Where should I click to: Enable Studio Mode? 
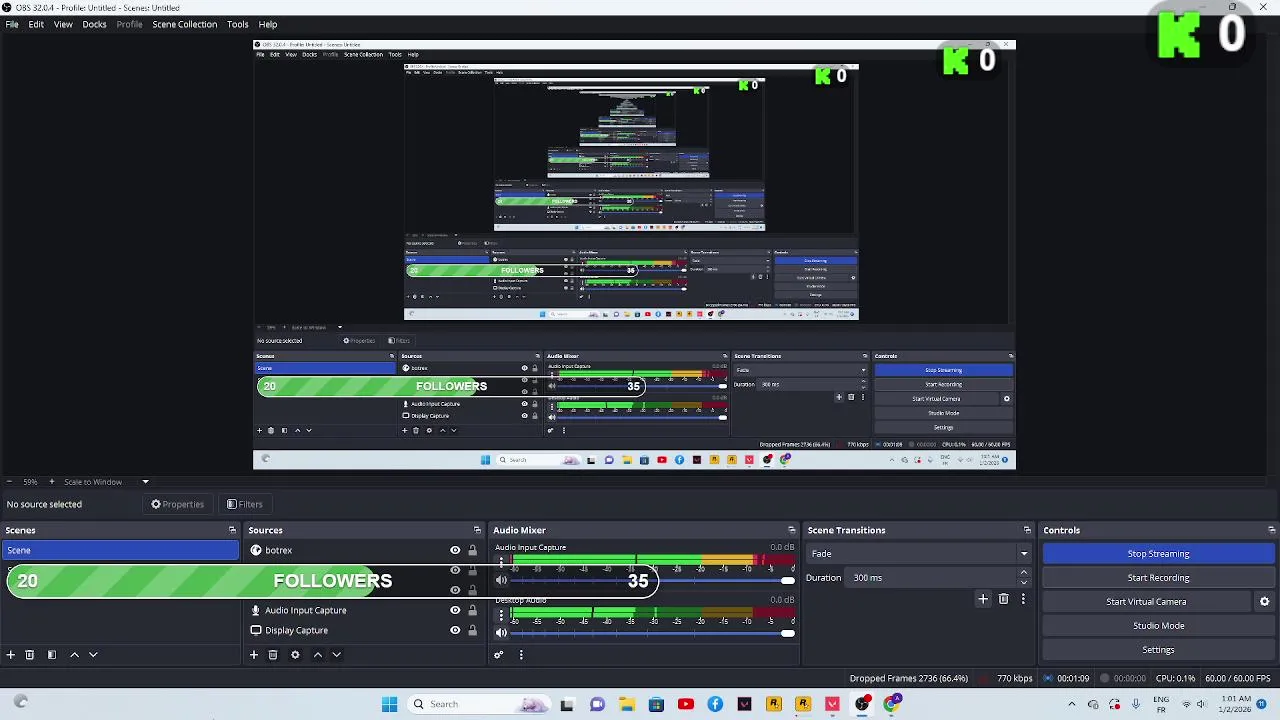coord(1158,626)
